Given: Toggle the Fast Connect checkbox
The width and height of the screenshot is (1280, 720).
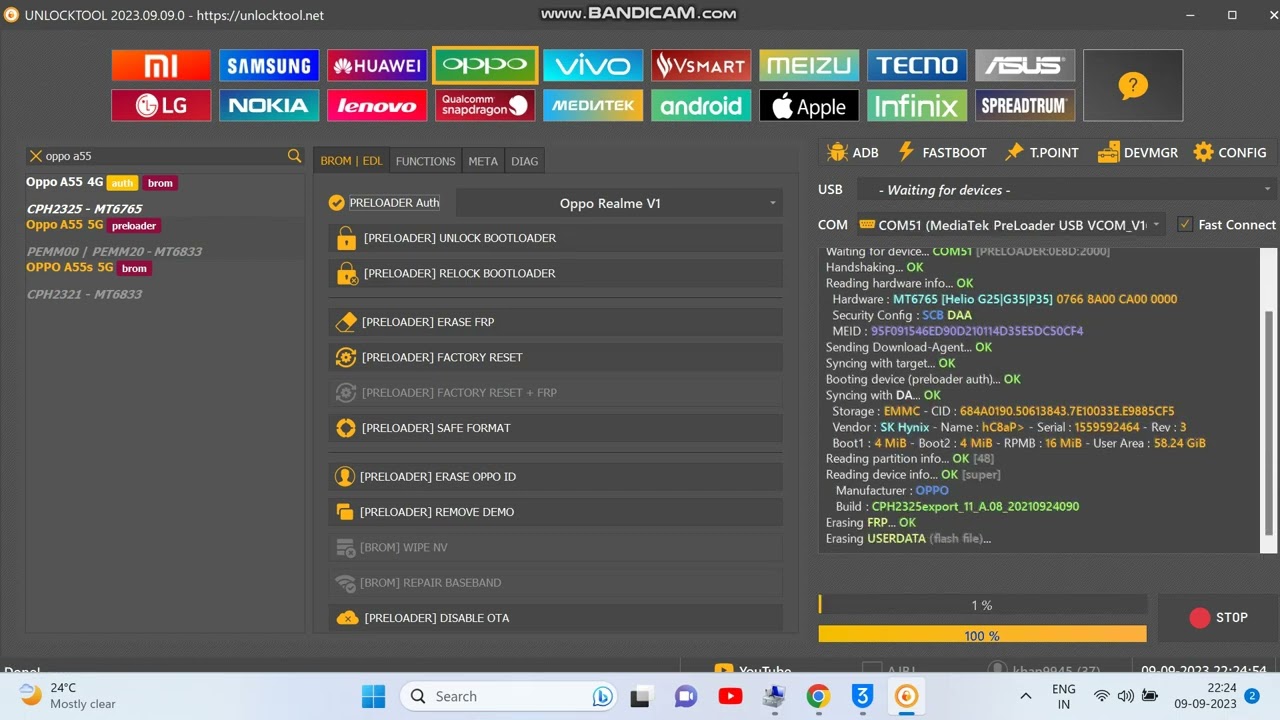Looking at the screenshot, I should 1226,225.
